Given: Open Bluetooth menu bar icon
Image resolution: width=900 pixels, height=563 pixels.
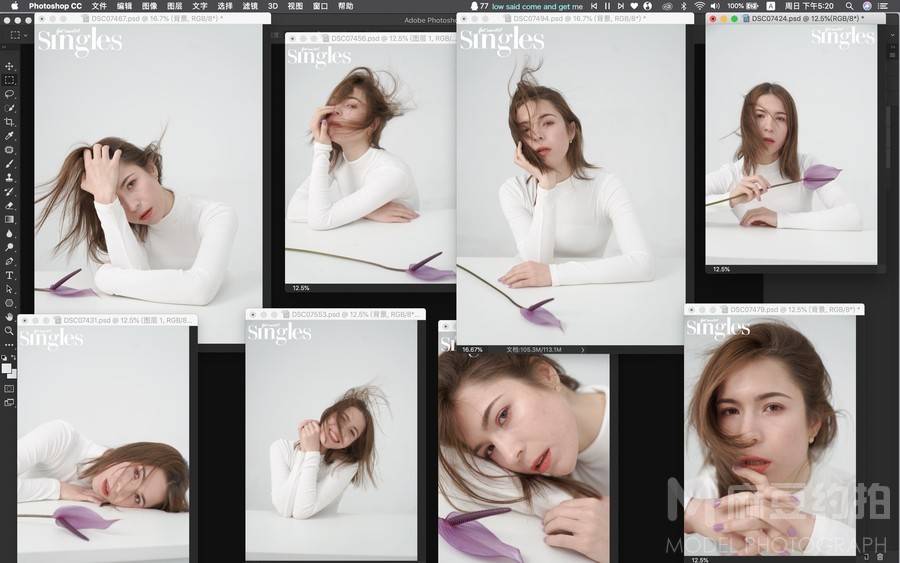Looking at the screenshot, I should (684, 6).
